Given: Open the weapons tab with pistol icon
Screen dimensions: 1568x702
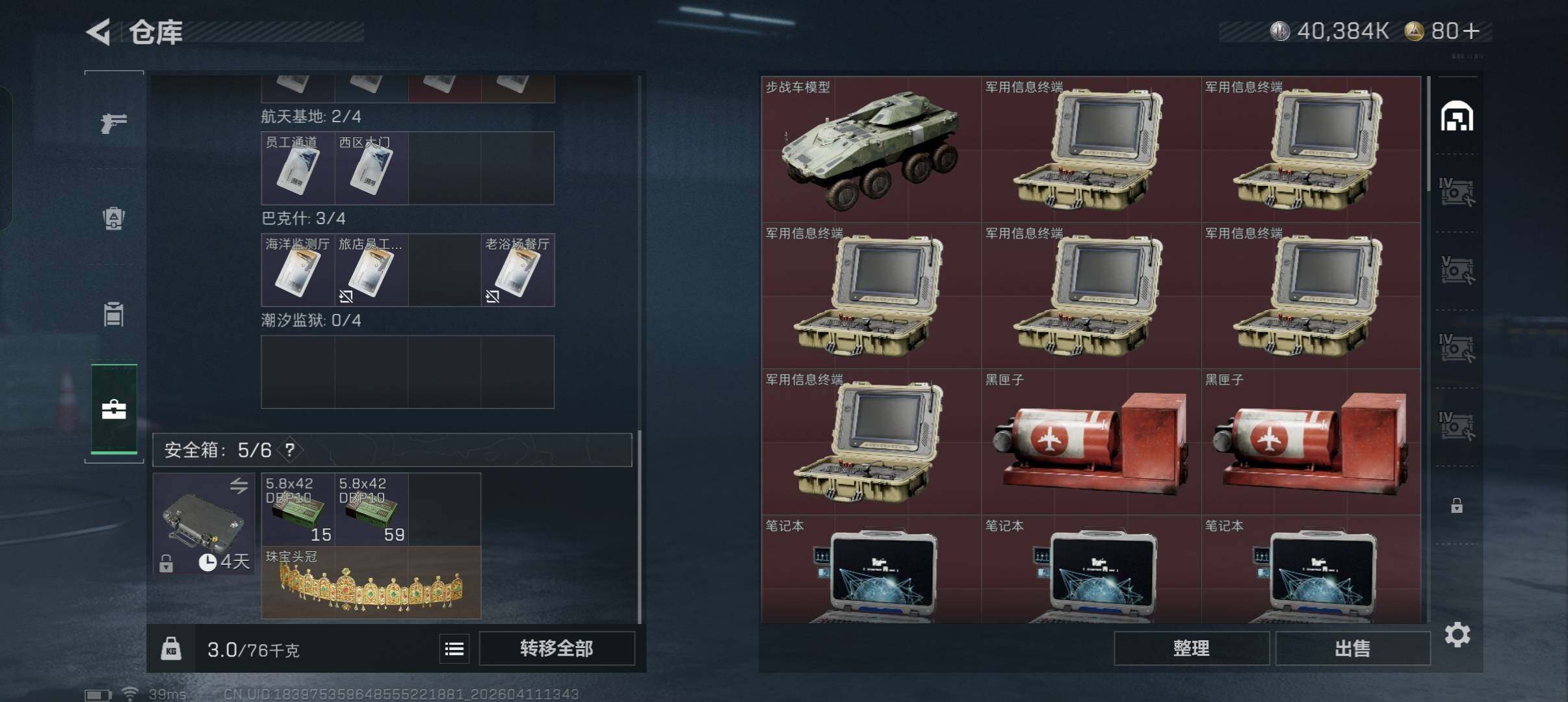Looking at the screenshot, I should 114,122.
